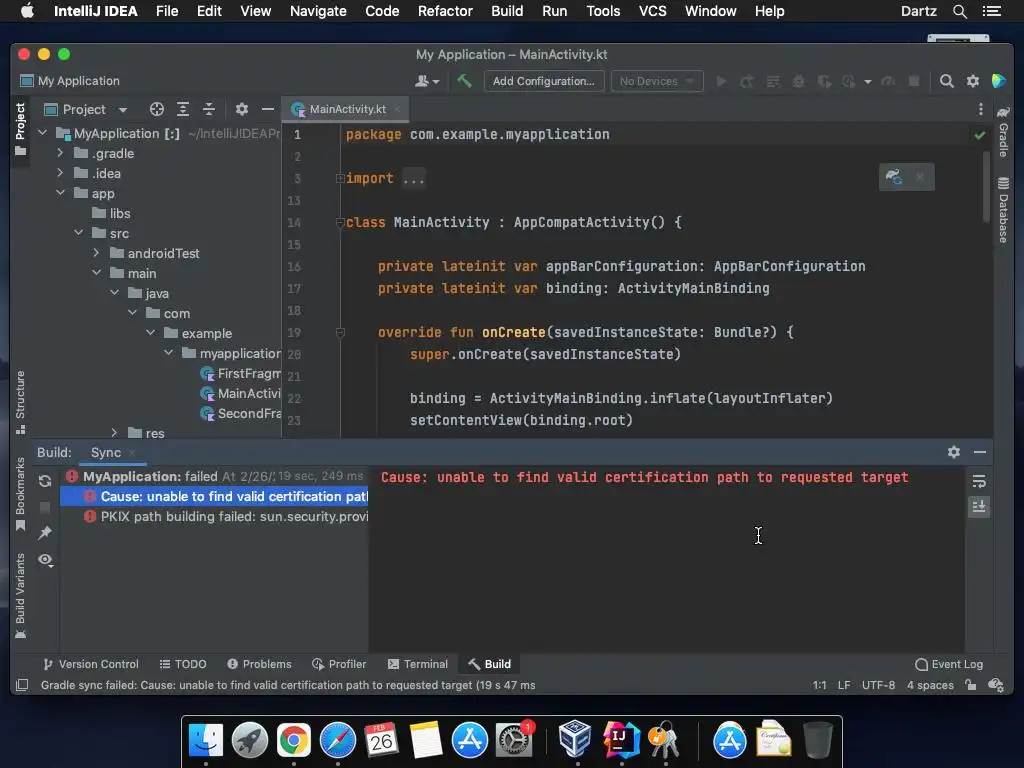Expand the .gradle folder
Image resolution: width=1024 pixels, height=768 pixels.
click(x=60, y=153)
